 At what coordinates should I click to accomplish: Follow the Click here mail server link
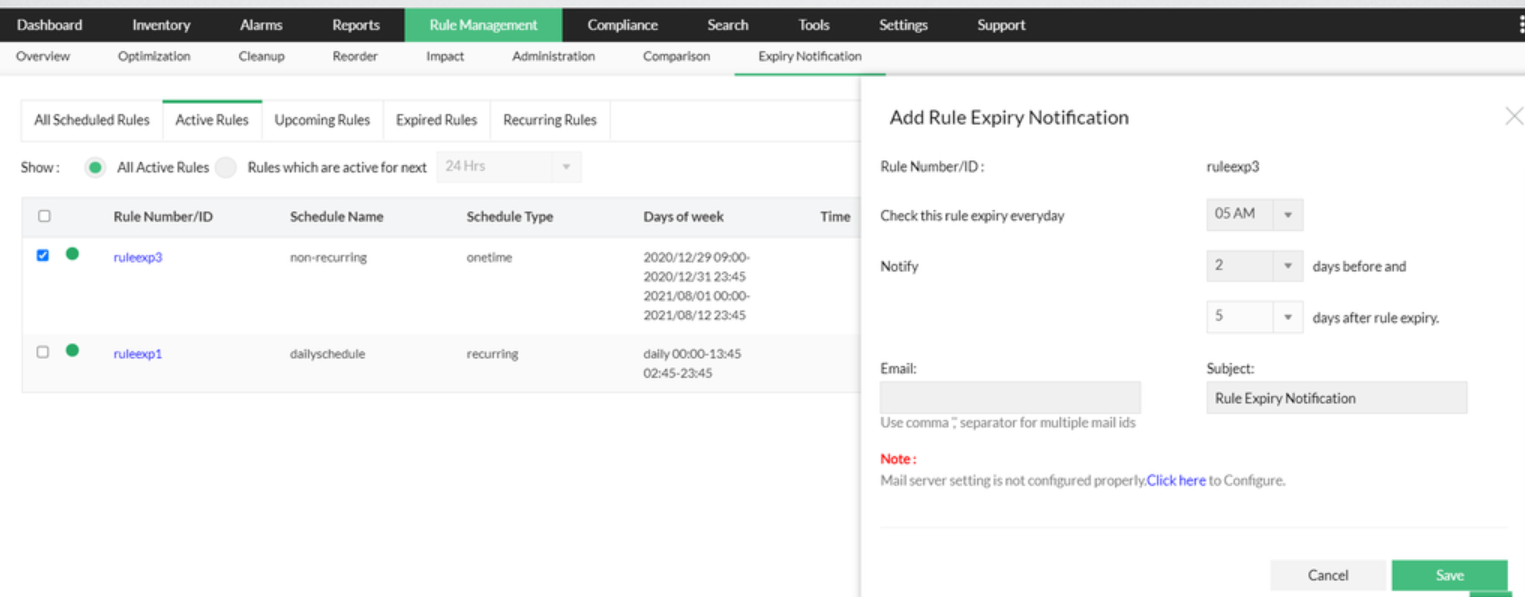(x=1176, y=481)
